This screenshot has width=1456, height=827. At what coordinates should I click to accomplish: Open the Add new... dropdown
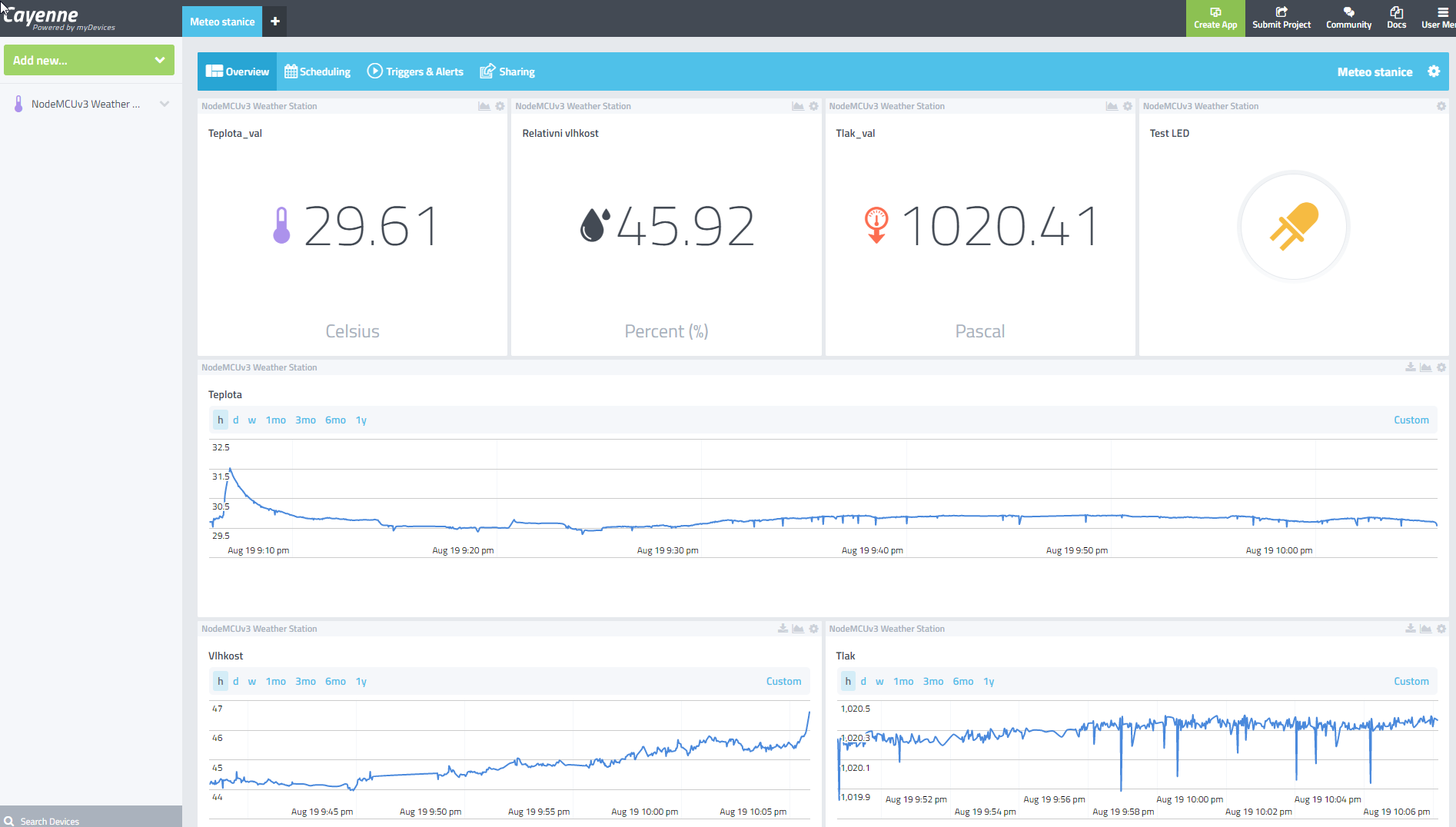(89, 60)
